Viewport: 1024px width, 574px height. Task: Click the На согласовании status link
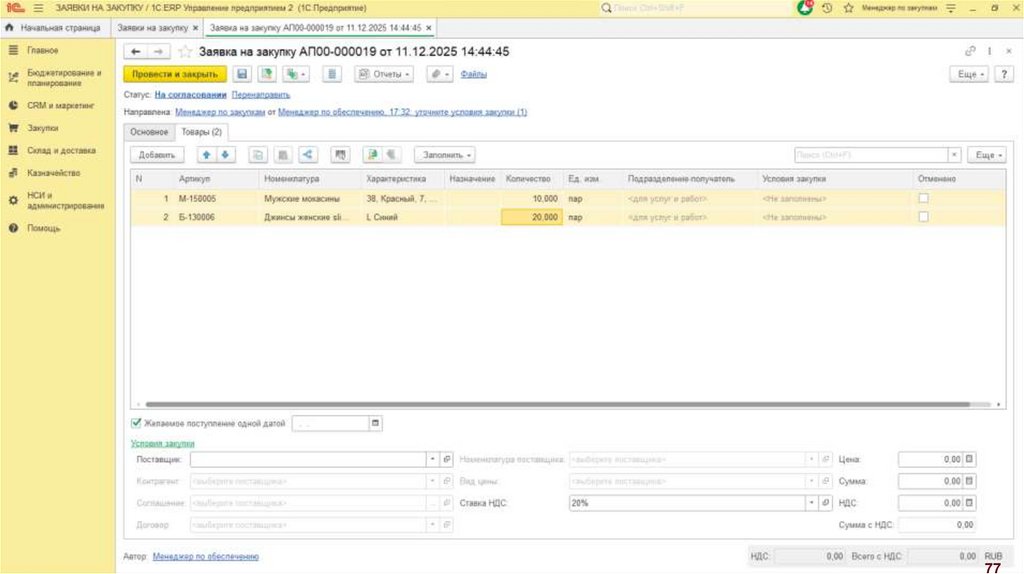[x=191, y=95]
